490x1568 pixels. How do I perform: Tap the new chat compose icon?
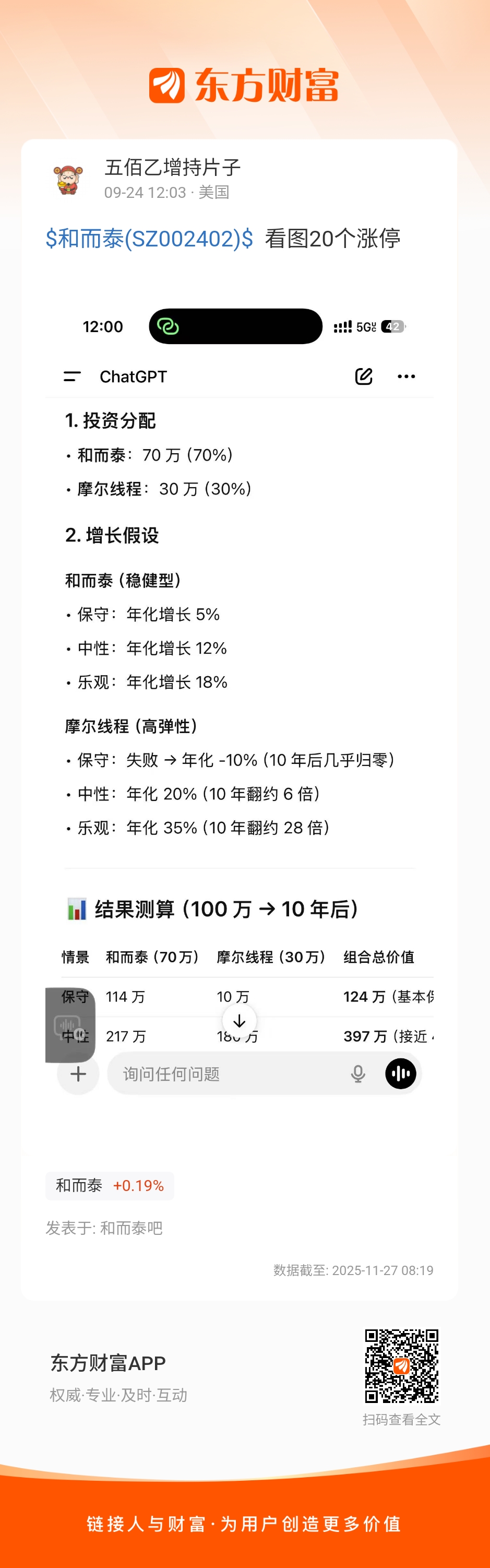(x=363, y=376)
